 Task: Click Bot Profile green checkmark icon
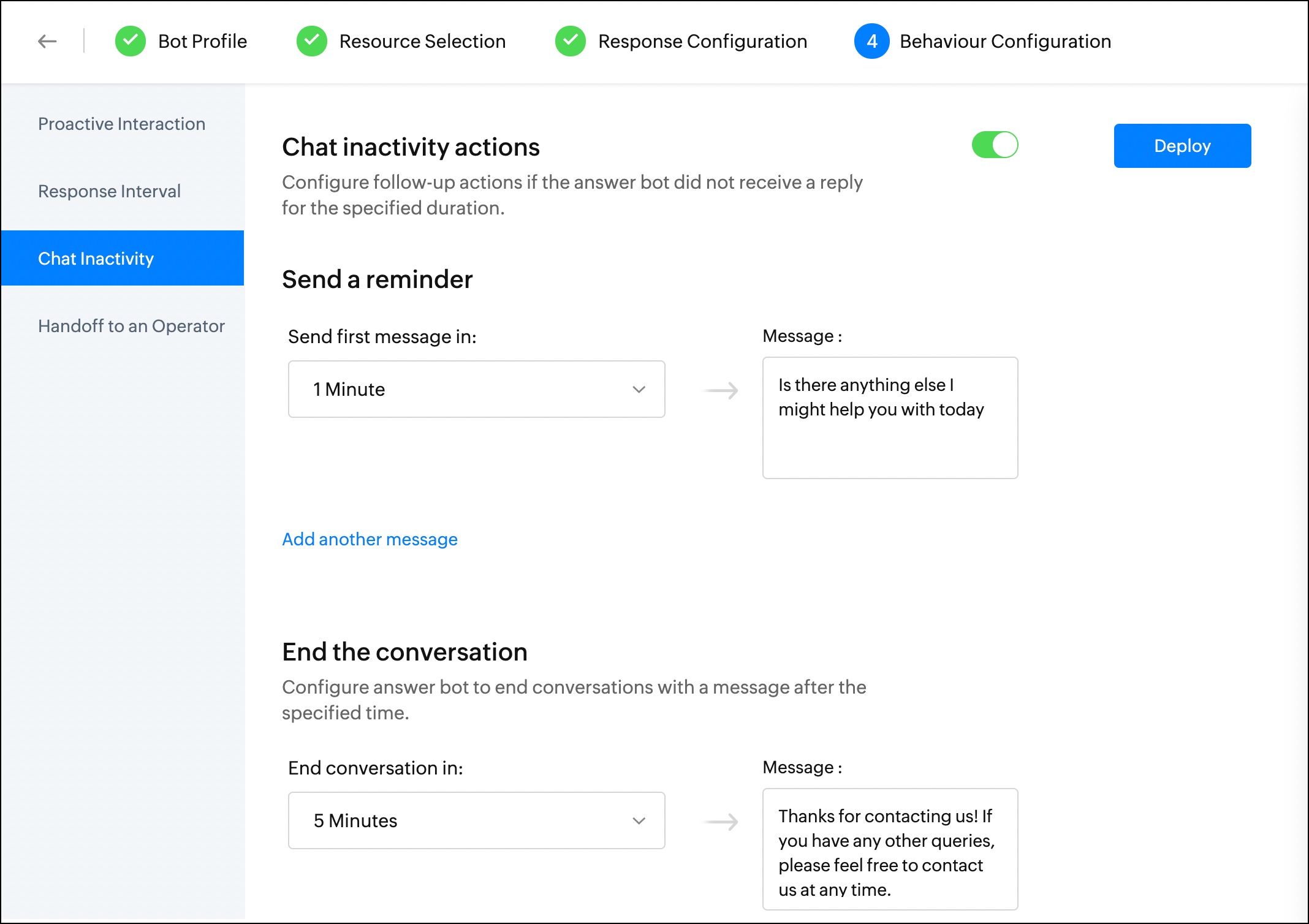[x=131, y=41]
